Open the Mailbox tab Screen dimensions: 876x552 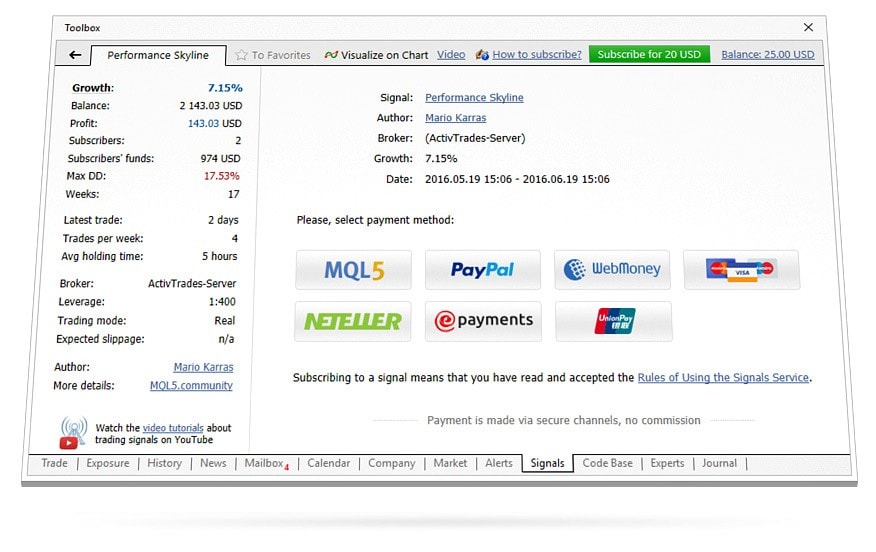[264, 463]
